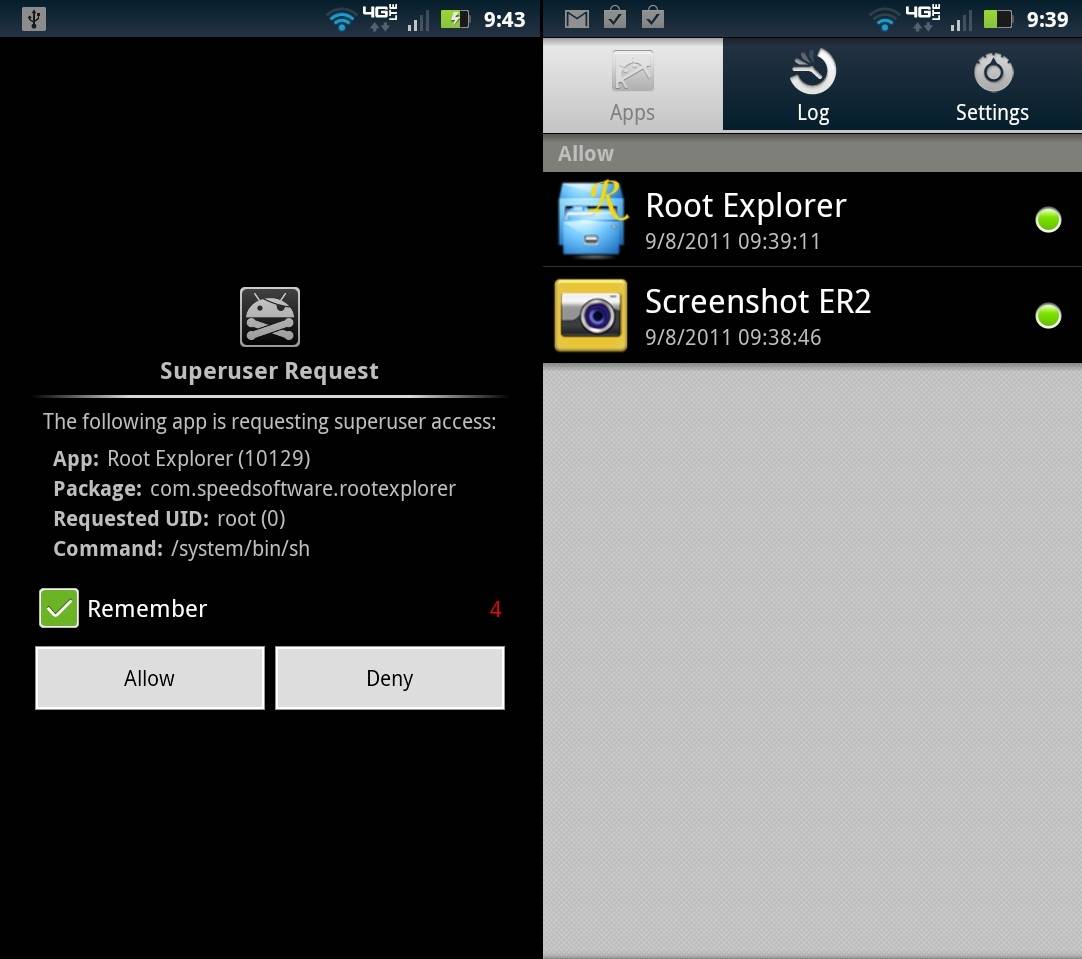Screen dimensions: 1082x959
Task: Click the command /system/bin/sh
Action: (x=240, y=548)
